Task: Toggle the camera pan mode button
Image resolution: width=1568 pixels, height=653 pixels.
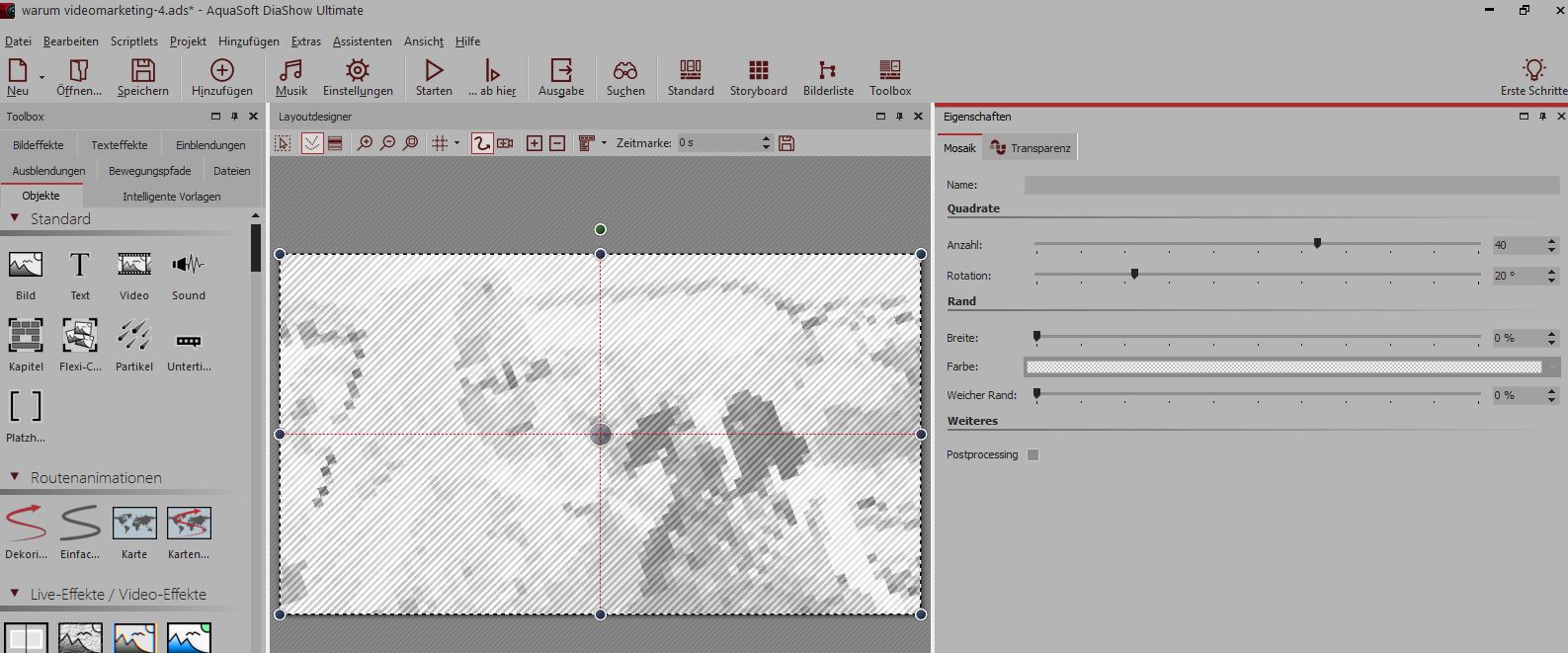Action: (506, 143)
